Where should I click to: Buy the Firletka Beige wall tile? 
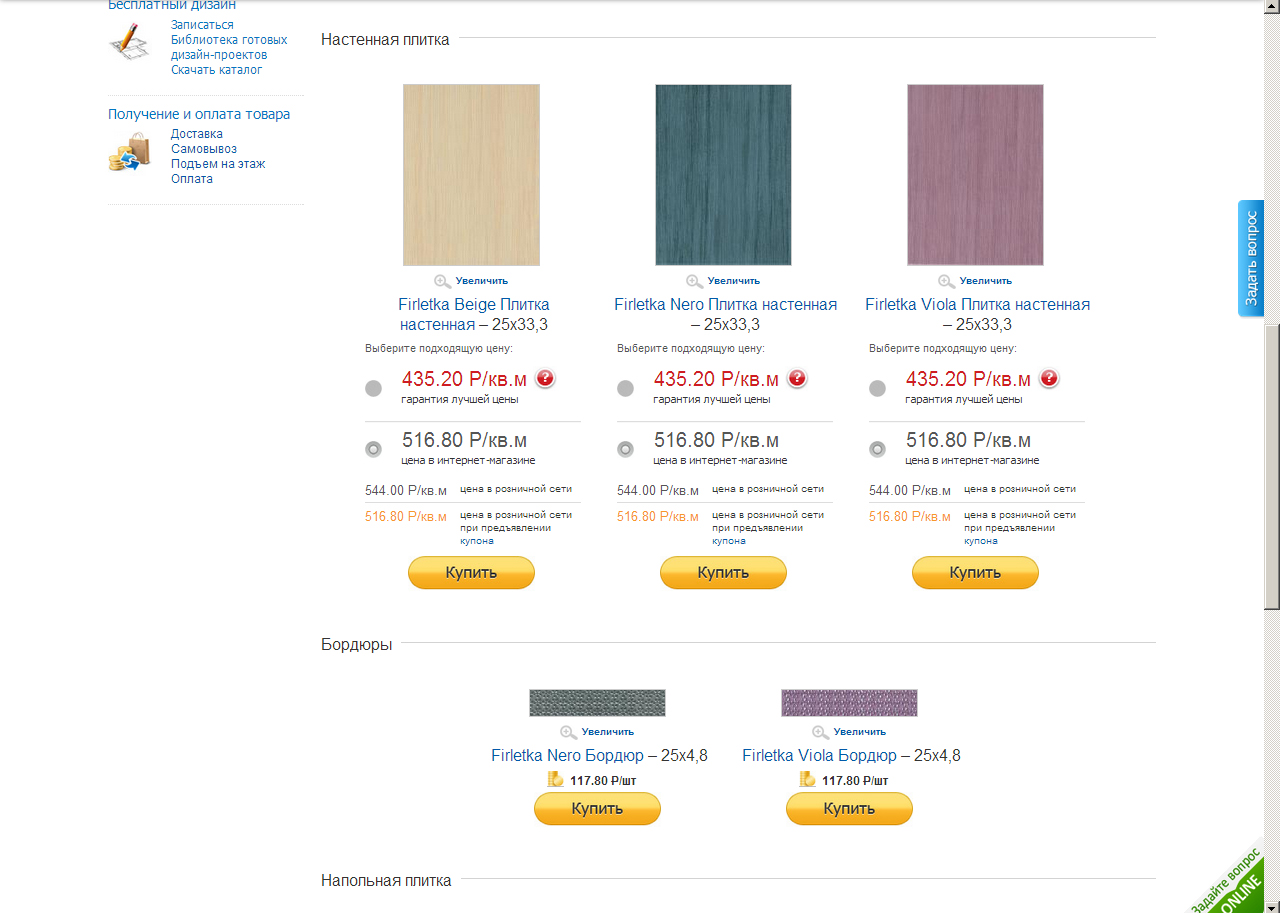(x=471, y=573)
